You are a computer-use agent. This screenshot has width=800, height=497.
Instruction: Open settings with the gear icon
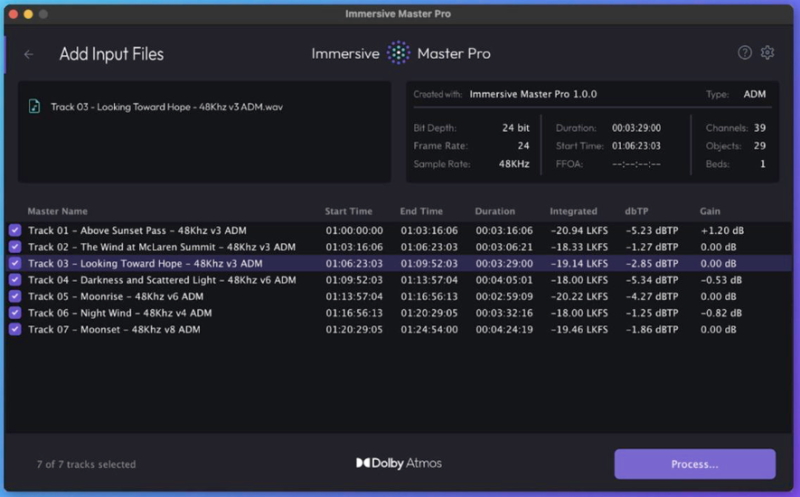coord(767,53)
